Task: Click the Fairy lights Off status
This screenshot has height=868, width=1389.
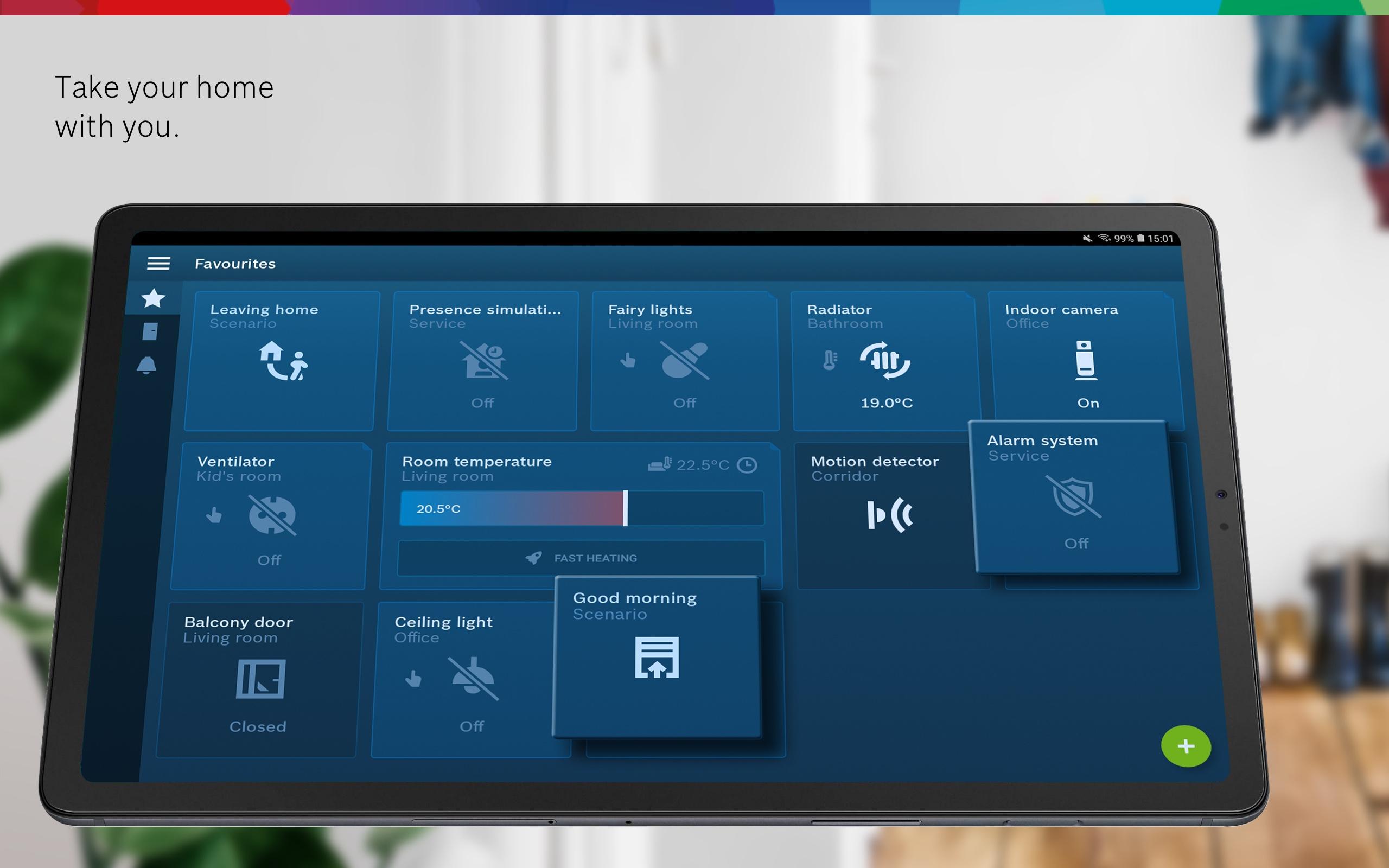Action: [684, 403]
